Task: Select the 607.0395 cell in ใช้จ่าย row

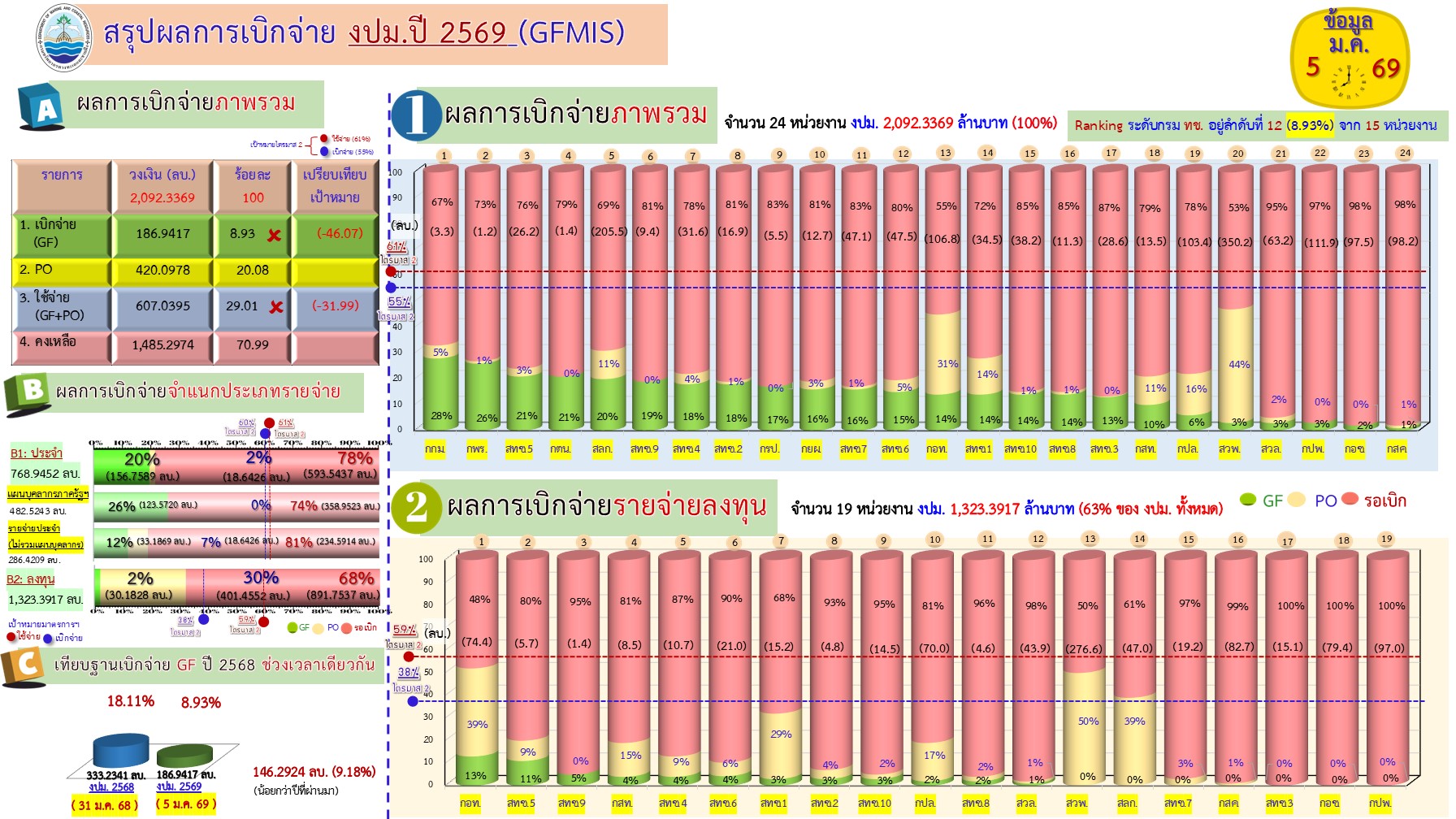Action: pyautogui.click(x=162, y=307)
